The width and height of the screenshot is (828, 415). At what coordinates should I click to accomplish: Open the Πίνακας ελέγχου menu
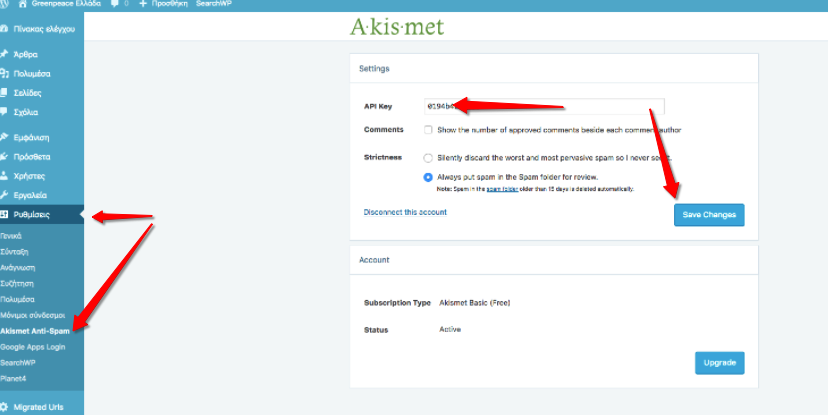click(x=42, y=29)
